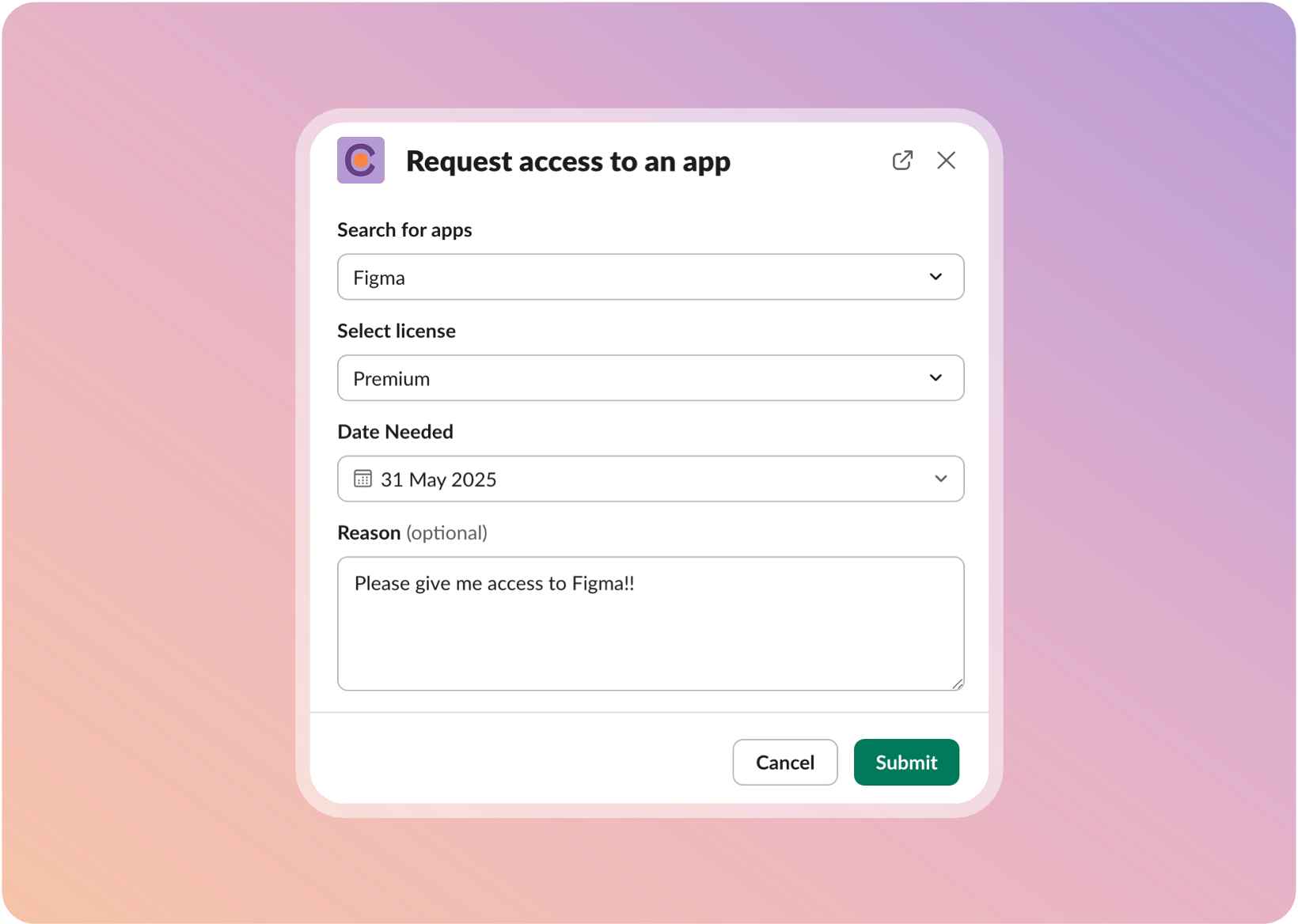Screen dimensions: 1298x924
Task: Expand the Select license chevron
Action: pyautogui.click(x=936, y=378)
